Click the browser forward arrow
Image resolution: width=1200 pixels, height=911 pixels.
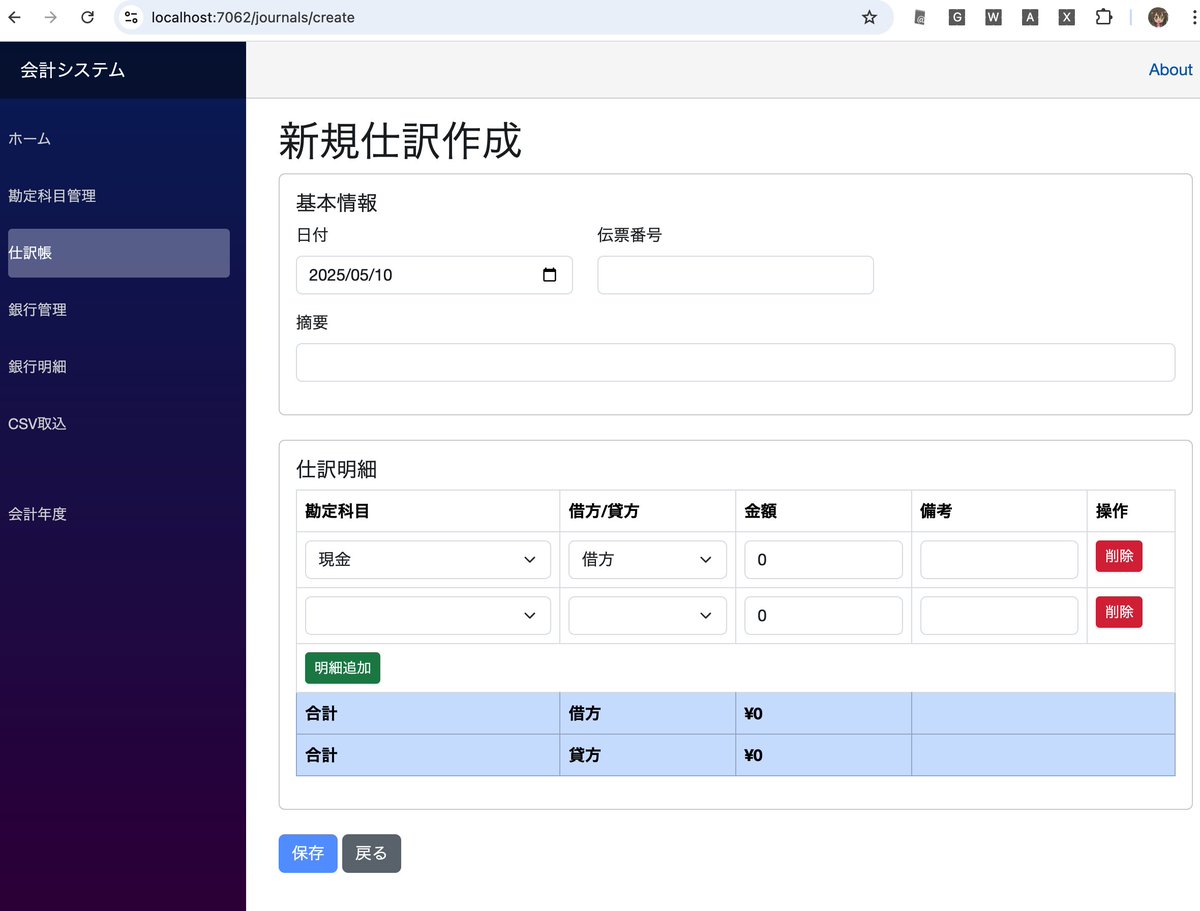pos(51,17)
